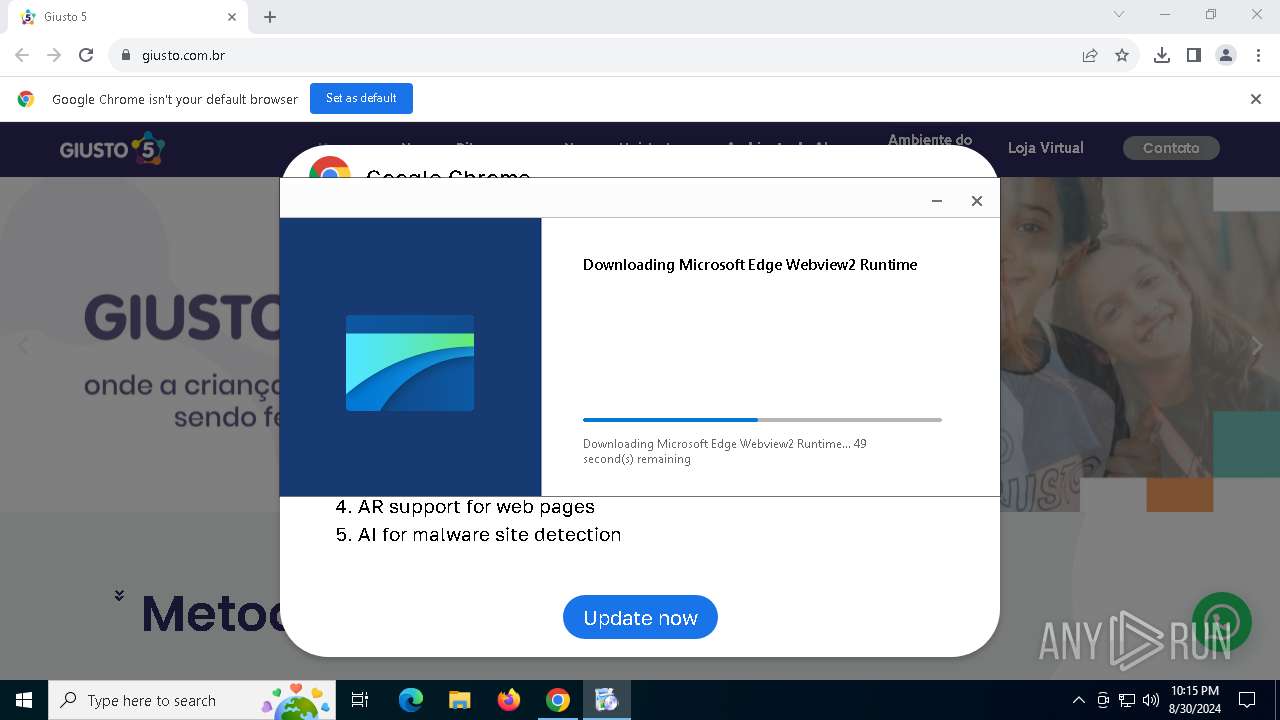Set Chrome as default browser
This screenshot has width=1280, height=720.
click(361, 98)
